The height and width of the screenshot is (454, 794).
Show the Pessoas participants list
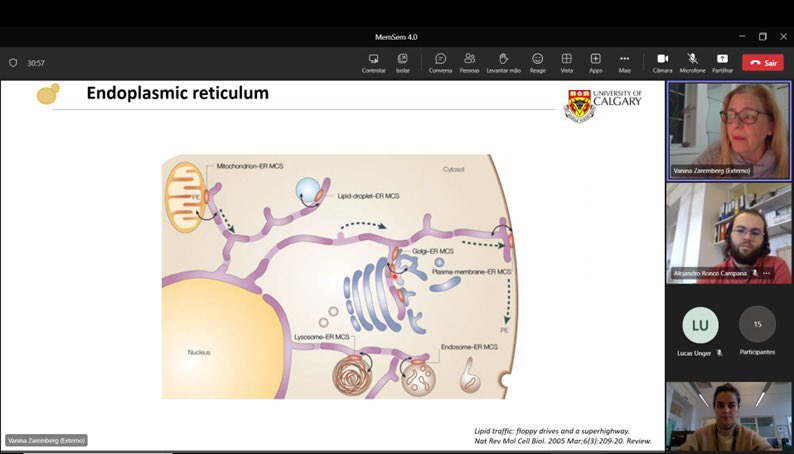469,63
